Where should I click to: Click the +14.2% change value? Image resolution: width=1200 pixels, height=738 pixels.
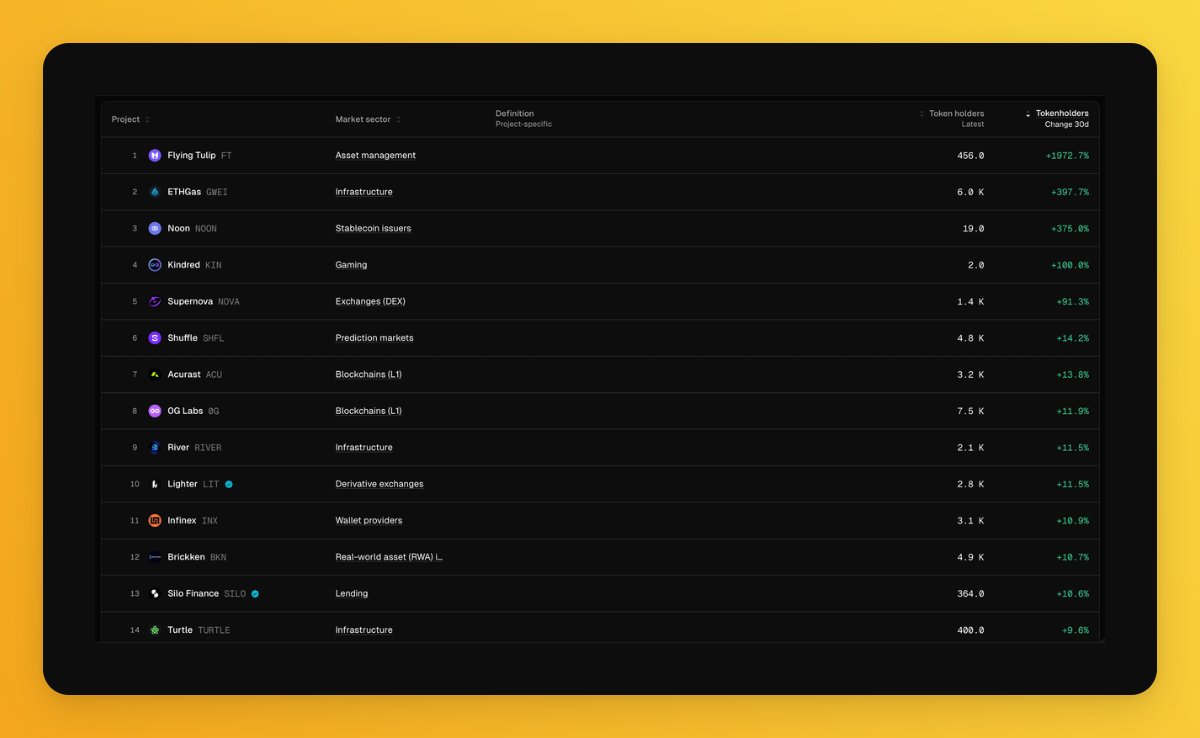[x=1073, y=338]
